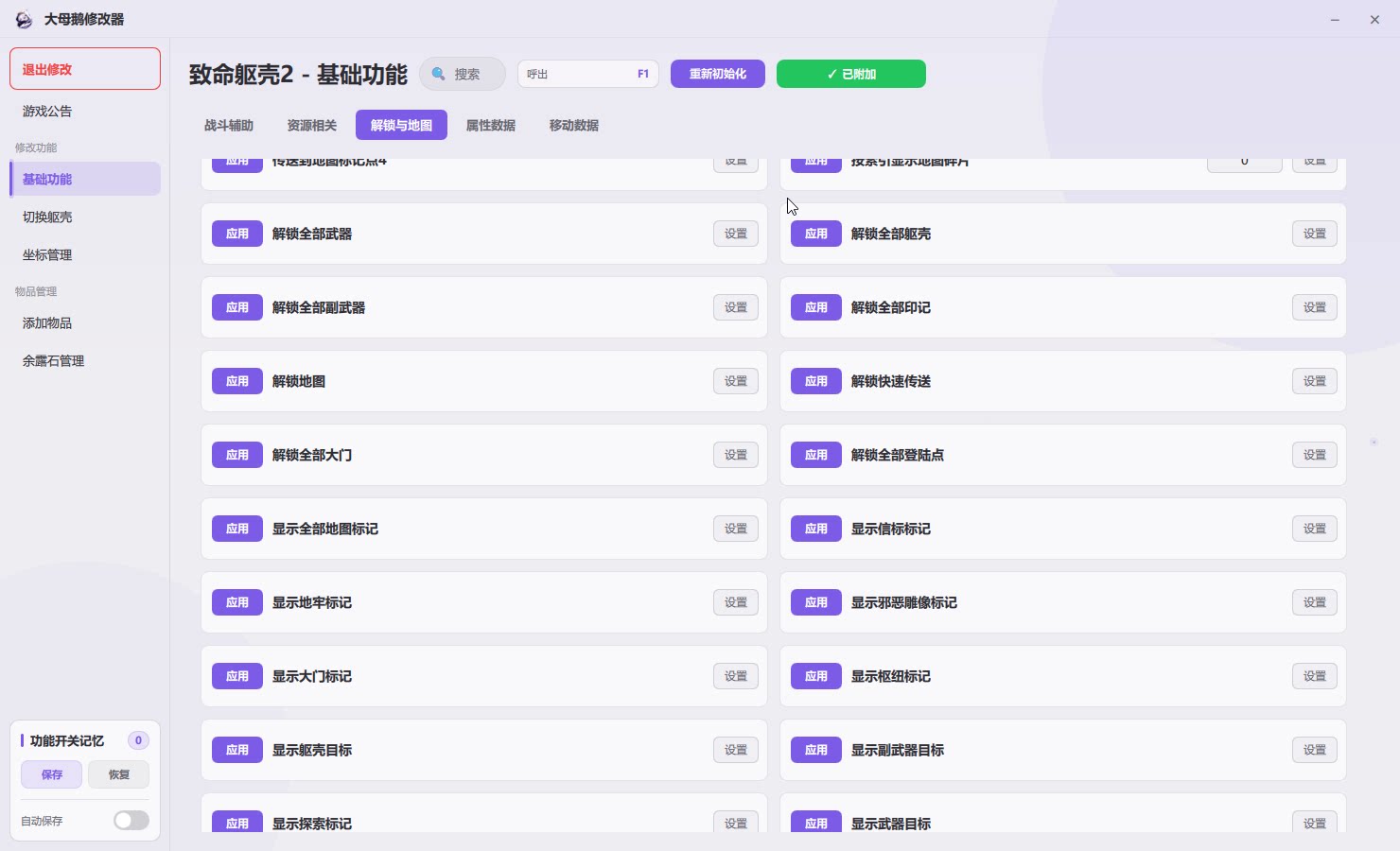Apply 显示信标标记
This screenshot has height=851, width=1400.
(x=816, y=529)
